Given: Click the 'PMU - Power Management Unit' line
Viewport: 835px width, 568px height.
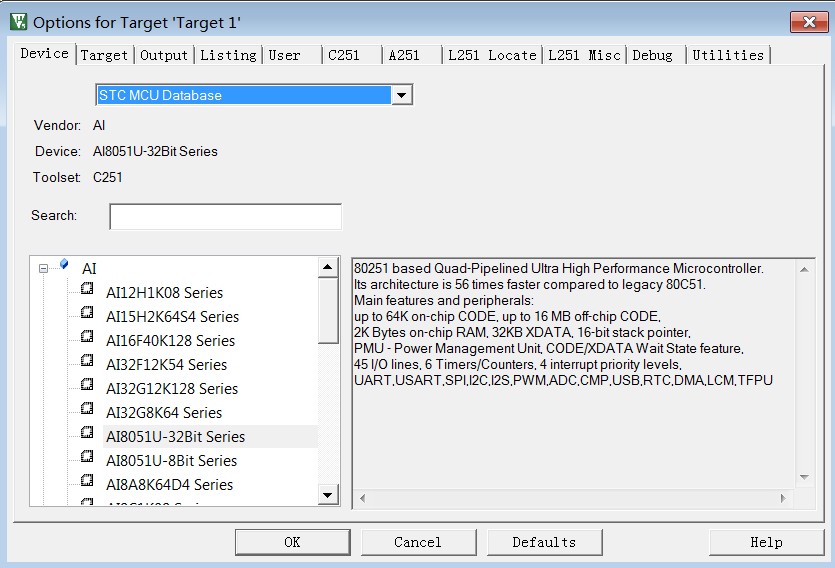Looking at the screenshot, I should pyautogui.click(x=549, y=348).
